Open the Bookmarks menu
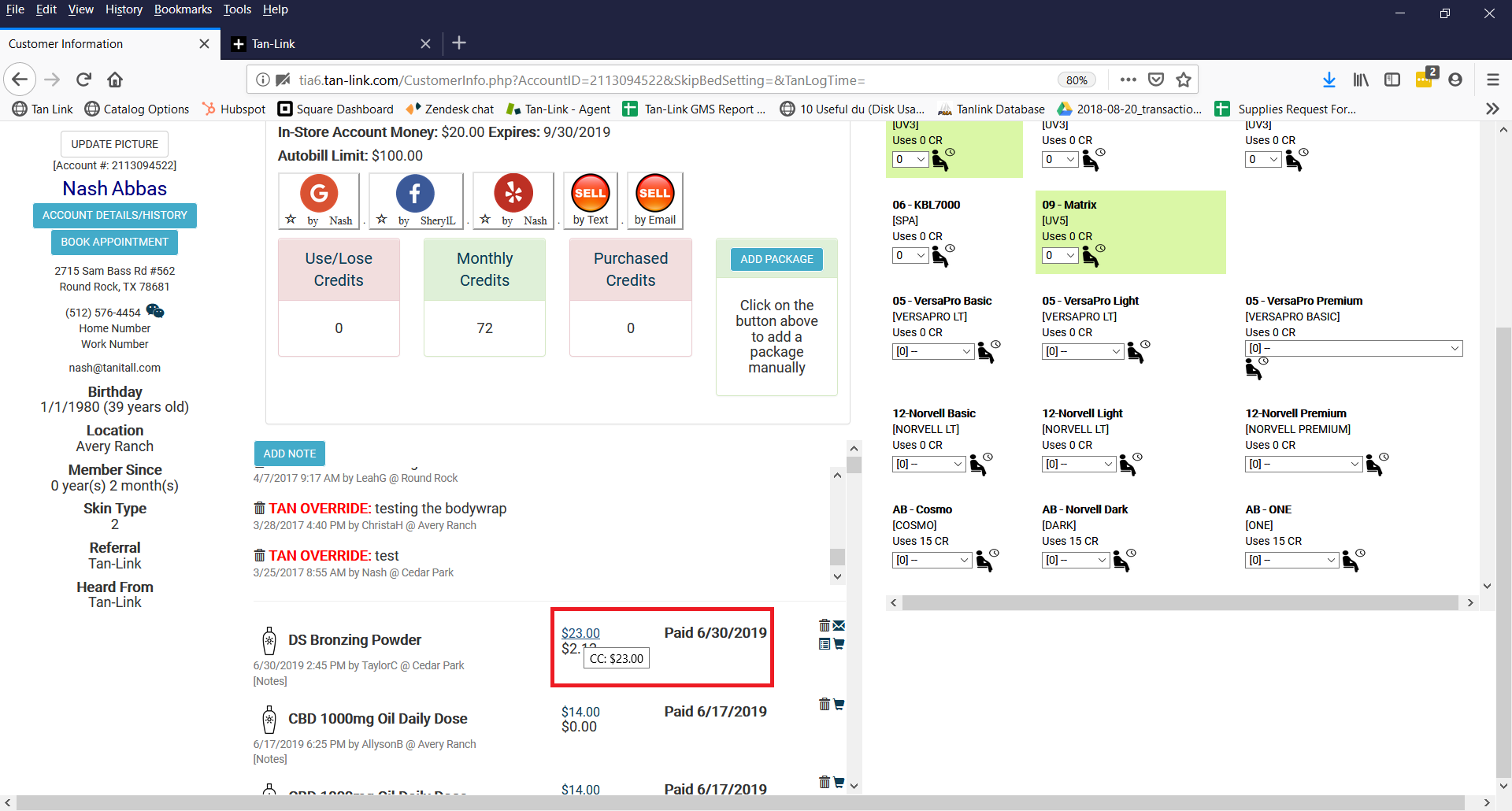The width and height of the screenshot is (1512, 811). coord(183,9)
